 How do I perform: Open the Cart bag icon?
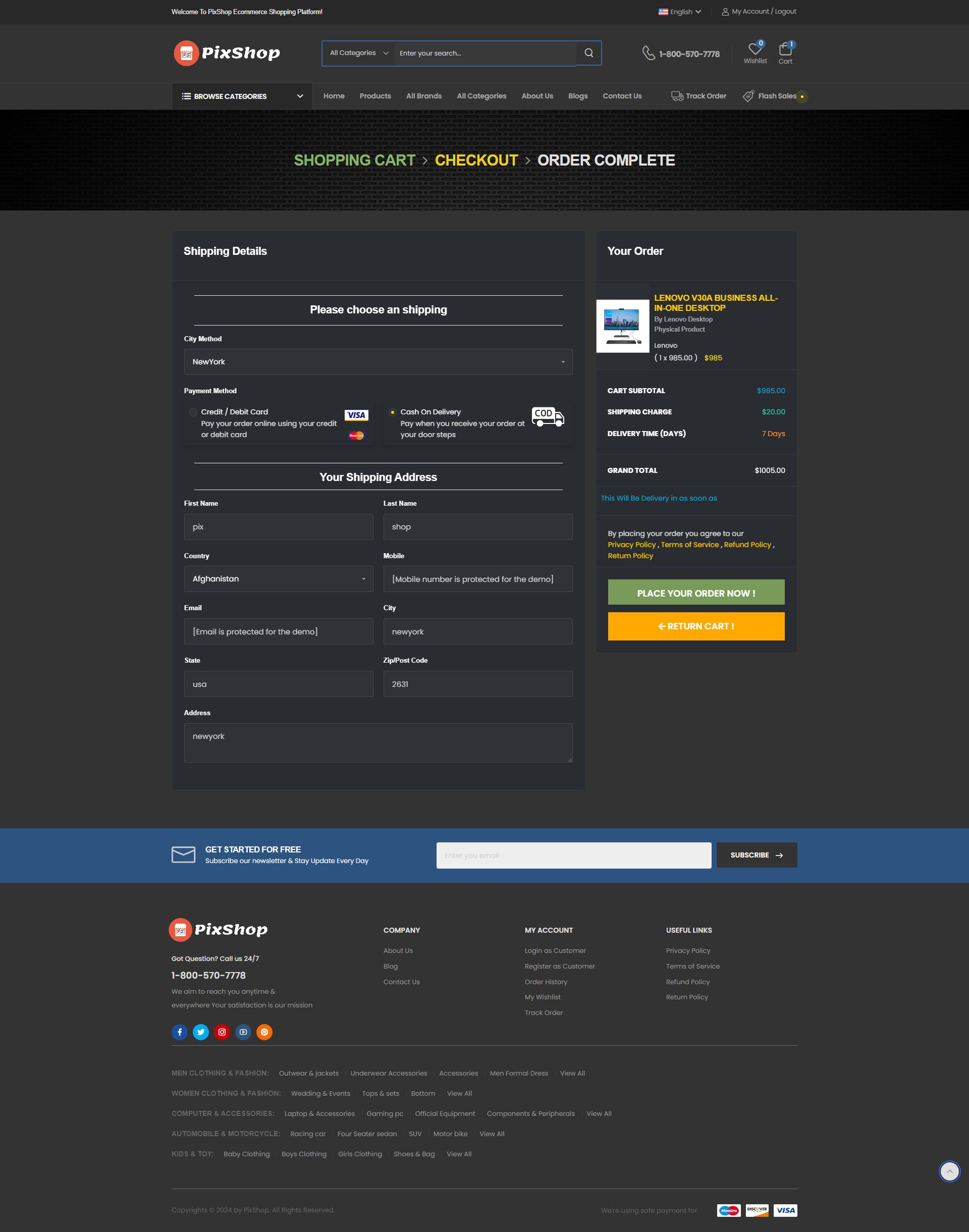pos(785,49)
